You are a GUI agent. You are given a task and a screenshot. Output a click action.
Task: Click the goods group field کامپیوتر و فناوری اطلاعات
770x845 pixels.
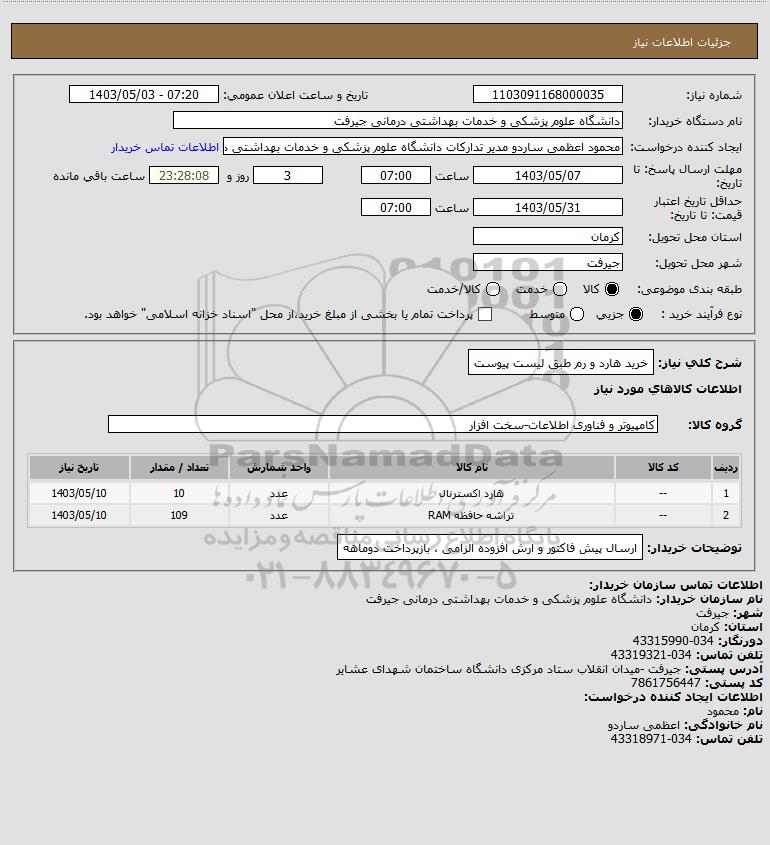tap(383, 425)
